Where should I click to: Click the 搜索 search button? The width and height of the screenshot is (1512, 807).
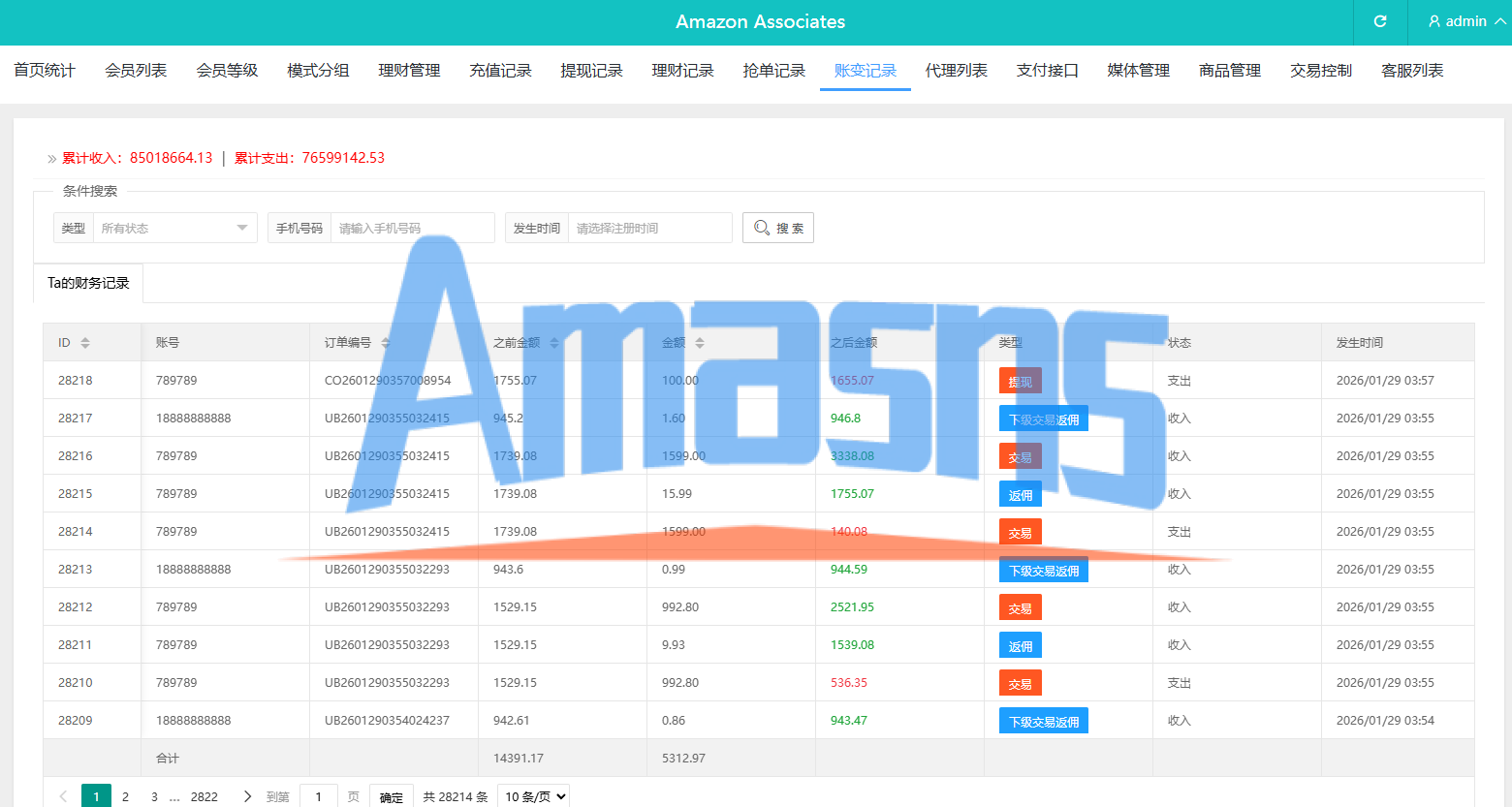point(778,228)
